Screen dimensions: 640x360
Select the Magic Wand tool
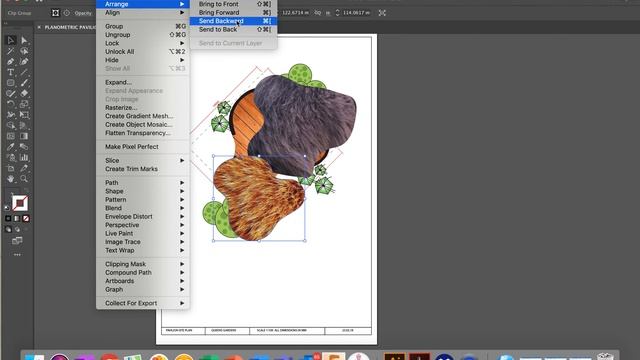11,51
